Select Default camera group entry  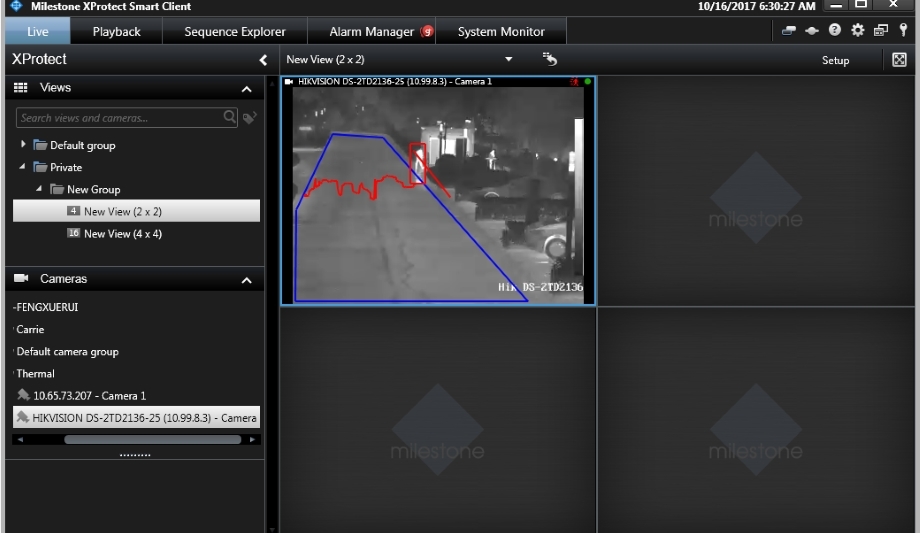point(67,352)
